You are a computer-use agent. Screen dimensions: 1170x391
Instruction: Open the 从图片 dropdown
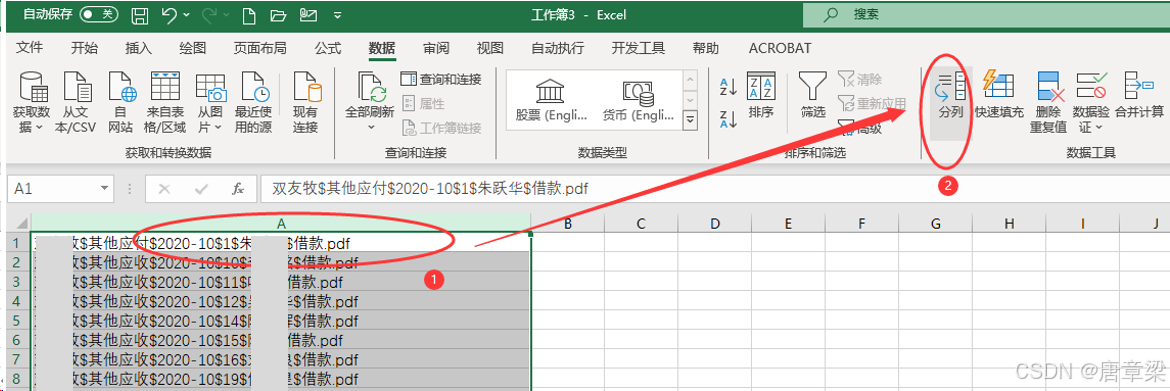coord(210,103)
